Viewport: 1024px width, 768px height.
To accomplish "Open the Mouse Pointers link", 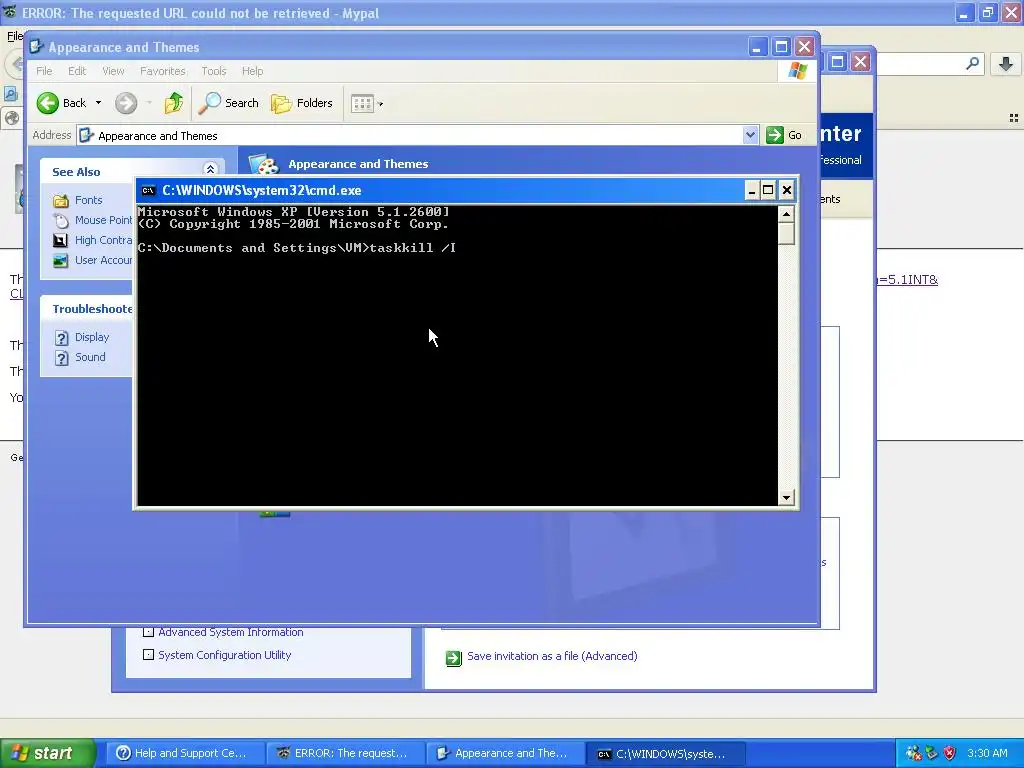I will coord(103,220).
